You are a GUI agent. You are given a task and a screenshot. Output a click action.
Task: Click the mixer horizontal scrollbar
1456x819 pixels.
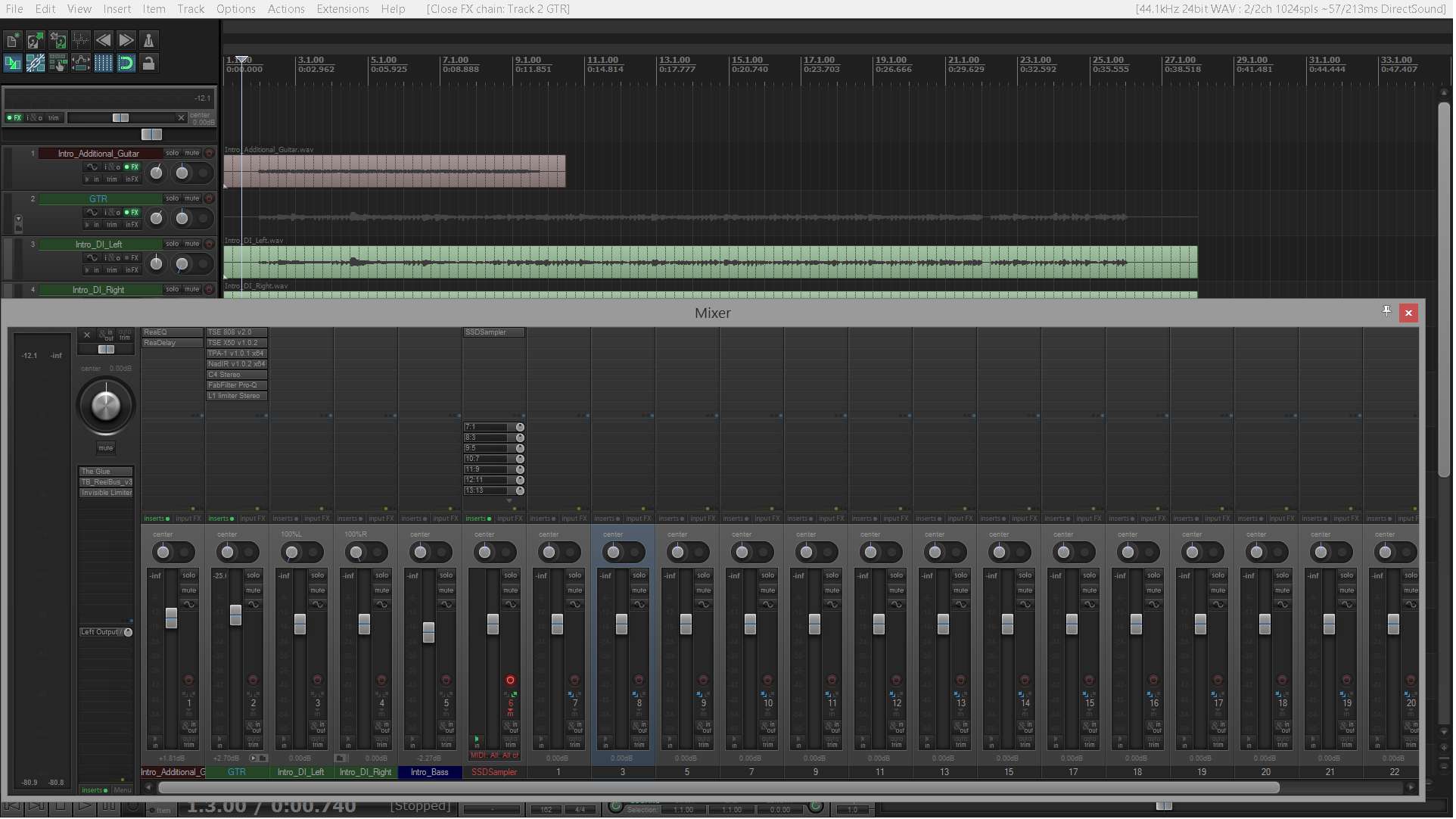click(719, 789)
